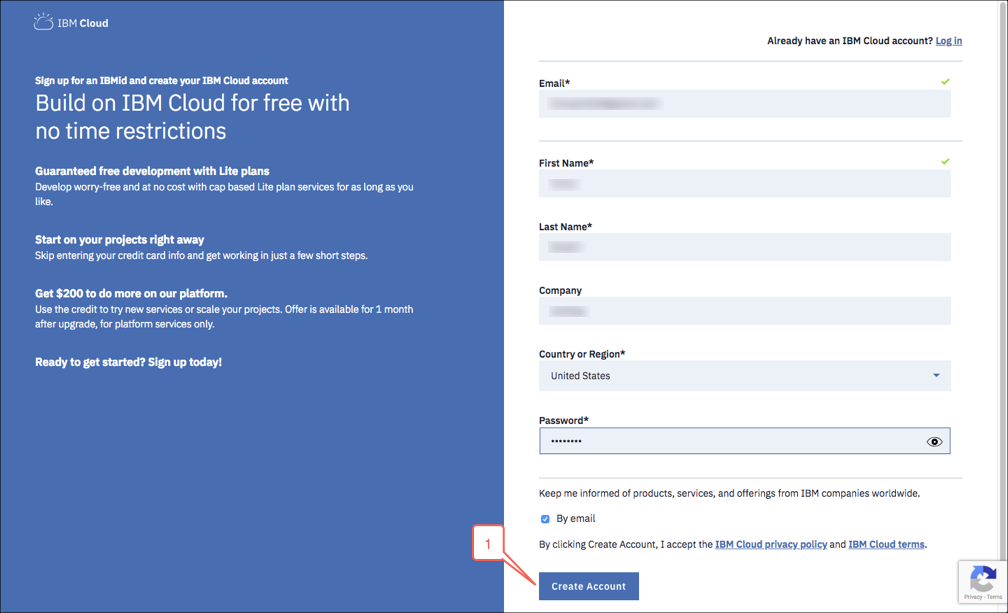Click 'Guaranteed free development with Lite plans' text
This screenshot has width=1008, height=613.
pyautogui.click(x=152, y=171)
